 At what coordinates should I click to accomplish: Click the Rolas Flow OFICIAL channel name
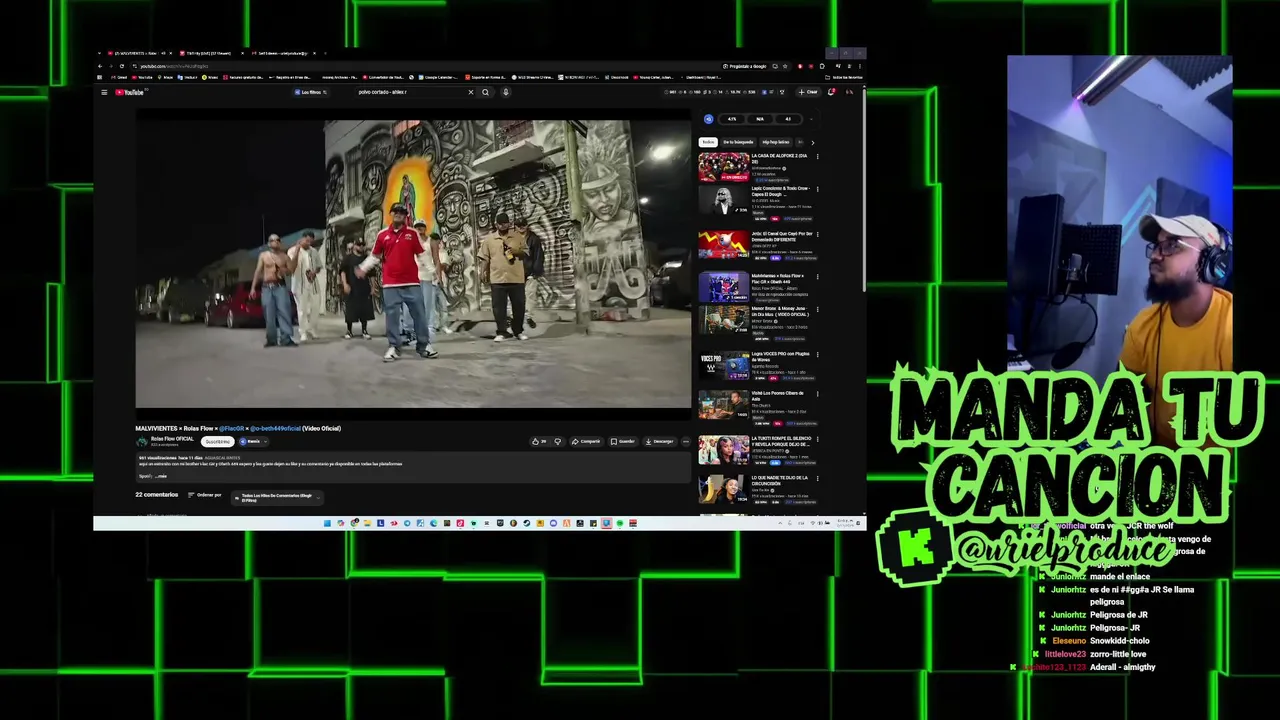pos(172,439)
